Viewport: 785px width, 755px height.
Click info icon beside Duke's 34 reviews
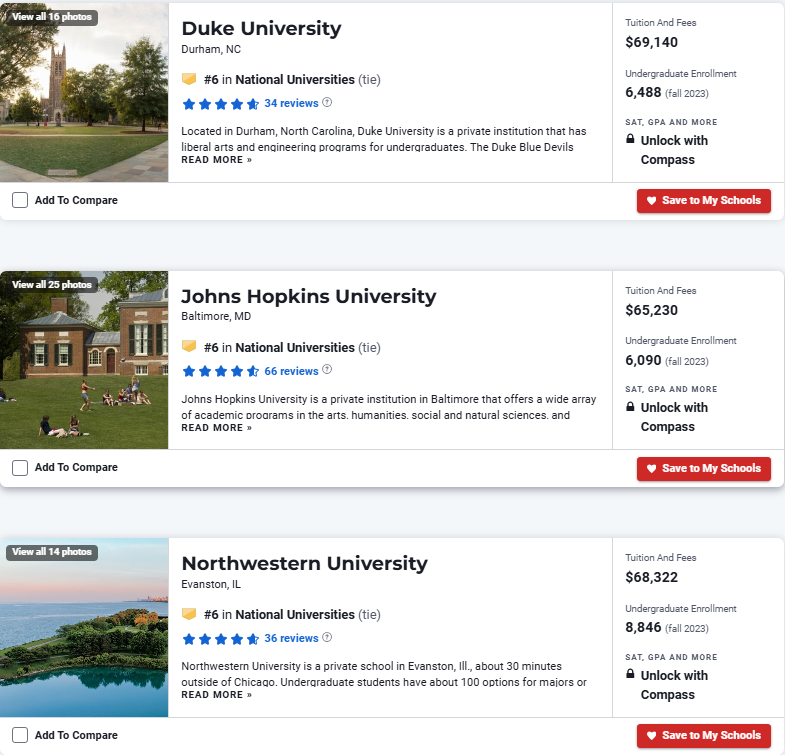[x=327, y=103]
